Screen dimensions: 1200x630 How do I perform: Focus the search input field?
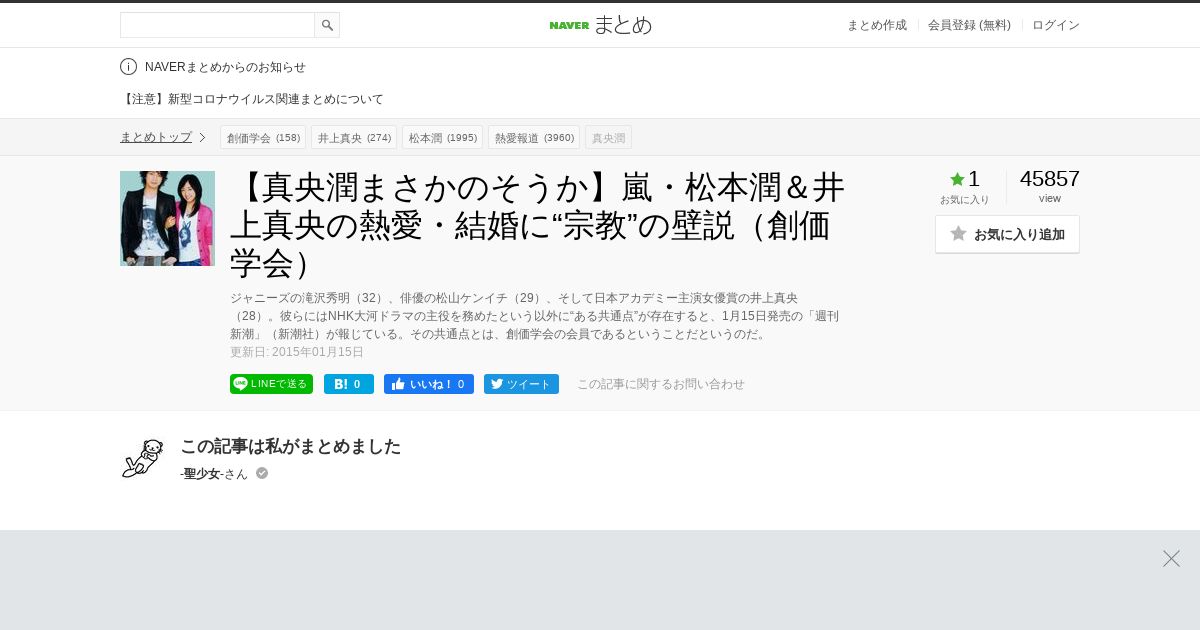[217, 25]
